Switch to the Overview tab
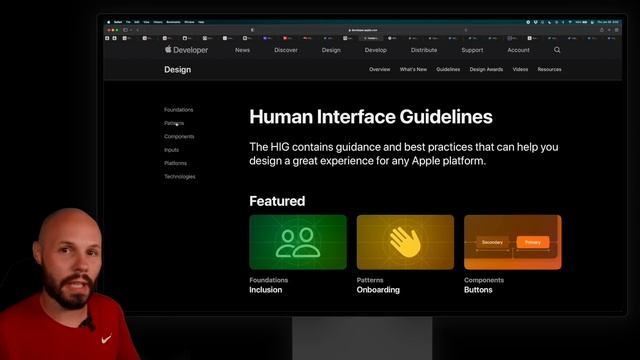This screenshot has width=640, height=360. [x=380, y=69]
